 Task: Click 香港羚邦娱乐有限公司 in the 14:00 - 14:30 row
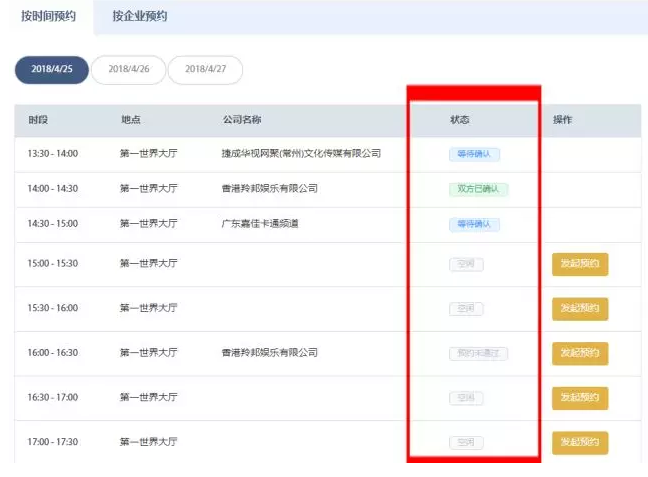(269, 188)
